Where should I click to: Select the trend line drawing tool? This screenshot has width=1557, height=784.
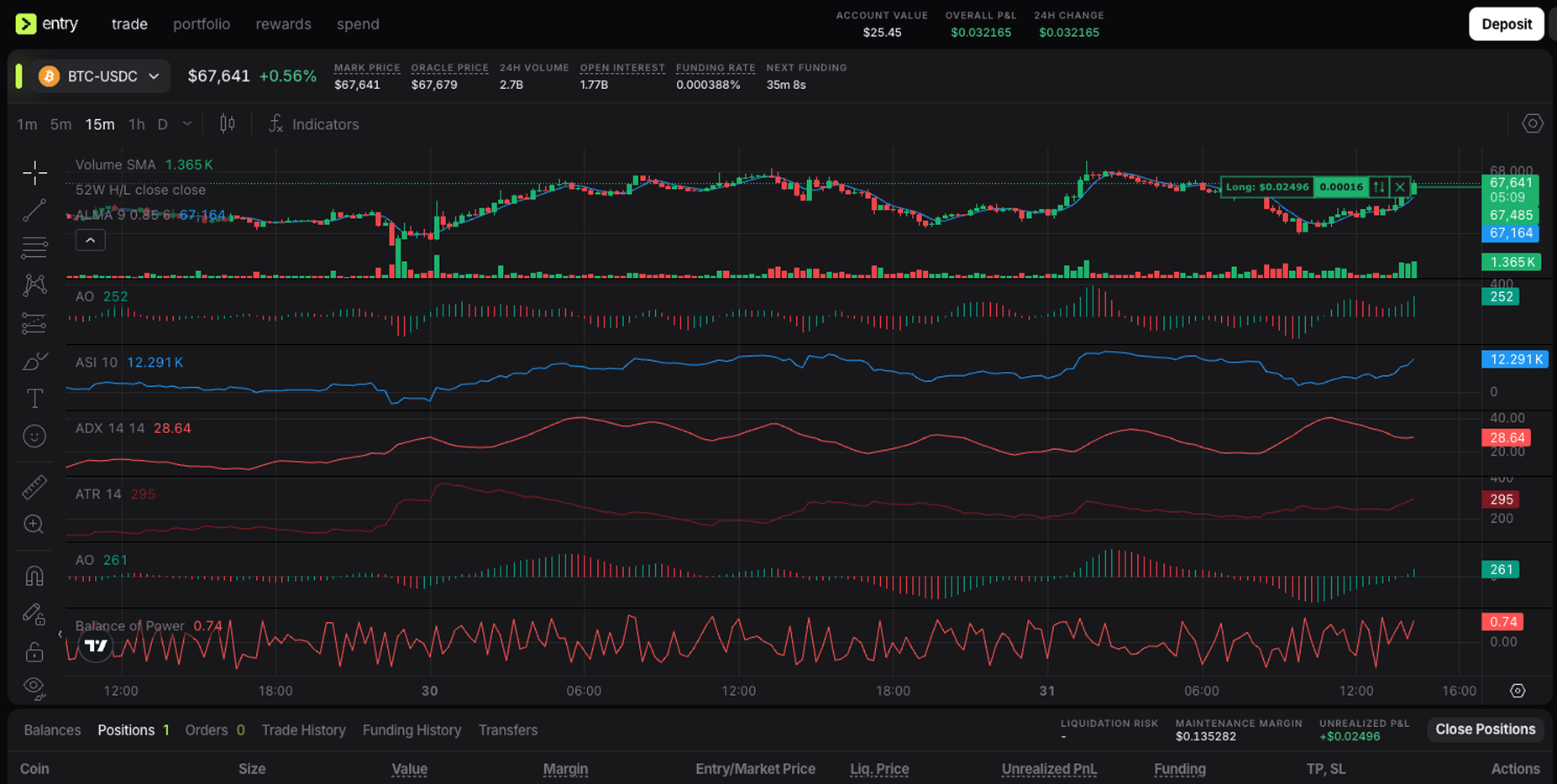[34, 211]
